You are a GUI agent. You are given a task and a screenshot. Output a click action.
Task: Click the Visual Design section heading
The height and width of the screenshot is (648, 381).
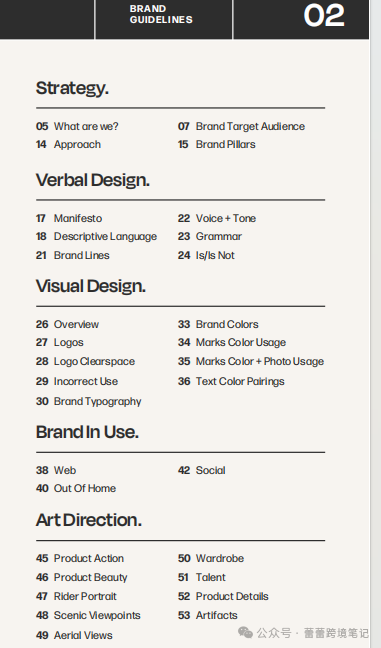pyautogui.click(x=90, y=286)
